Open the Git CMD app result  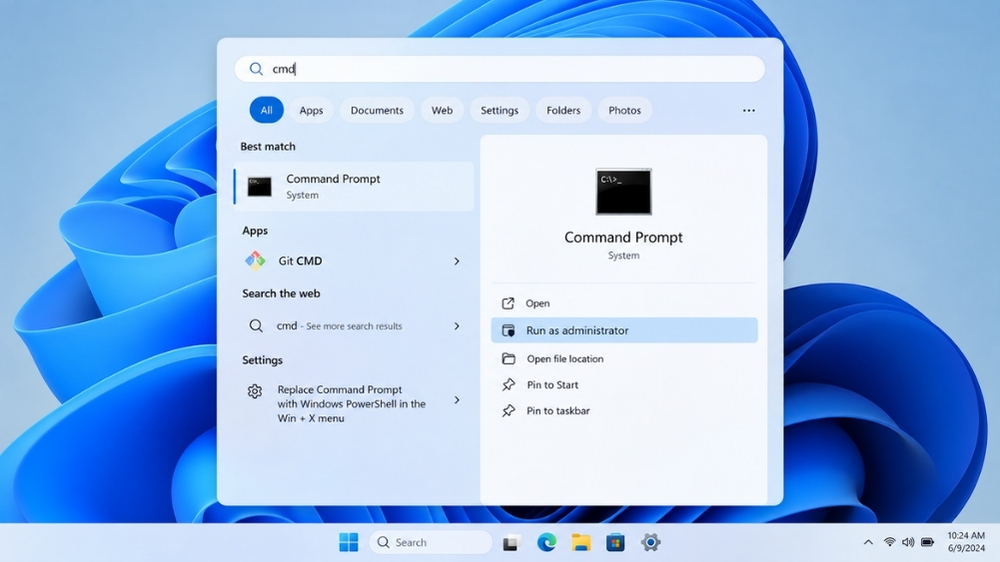[354, 261]
